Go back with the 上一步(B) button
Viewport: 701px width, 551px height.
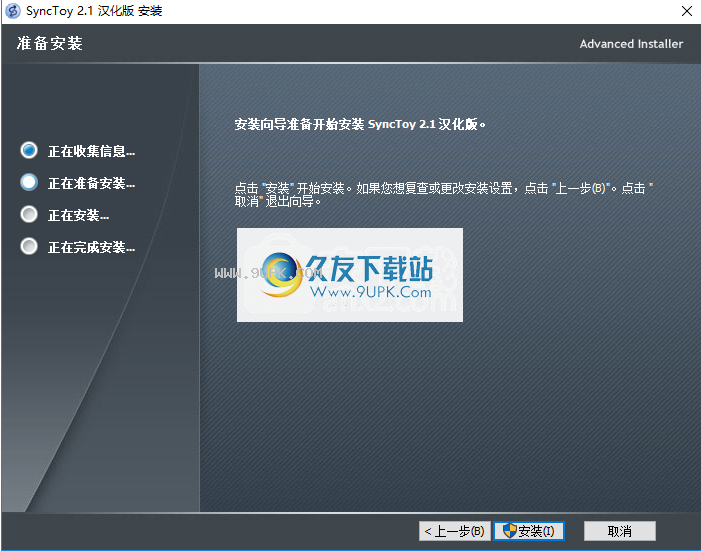[x=455, y=531]
